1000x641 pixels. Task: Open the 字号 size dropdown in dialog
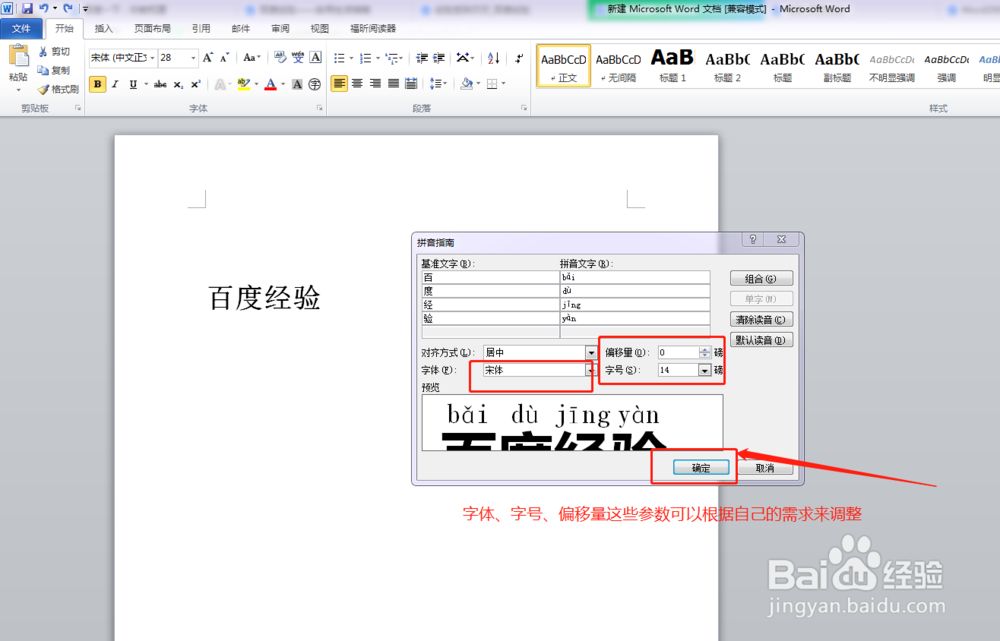click(704, 370)
